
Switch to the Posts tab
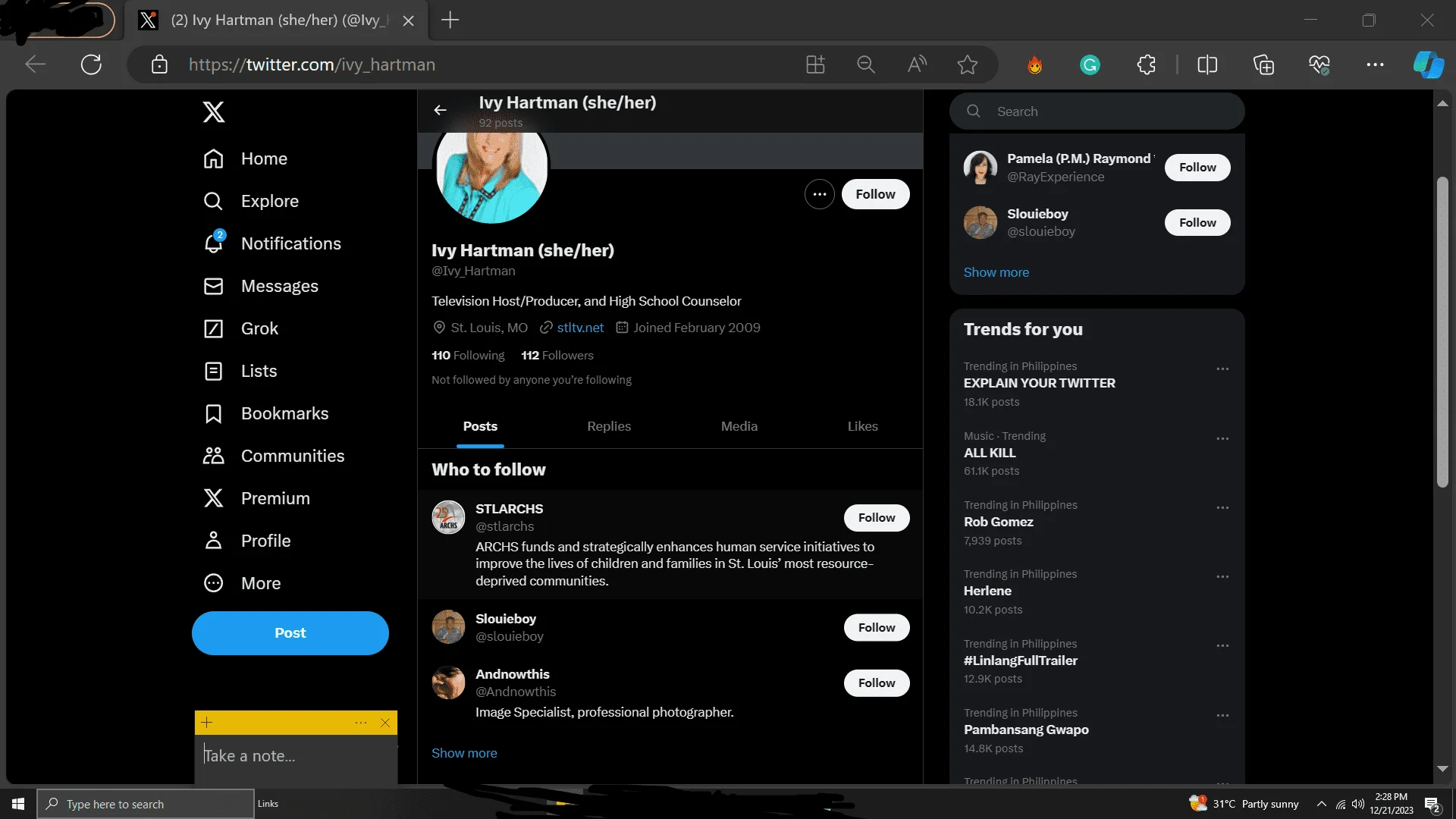[x=480, y=427]
